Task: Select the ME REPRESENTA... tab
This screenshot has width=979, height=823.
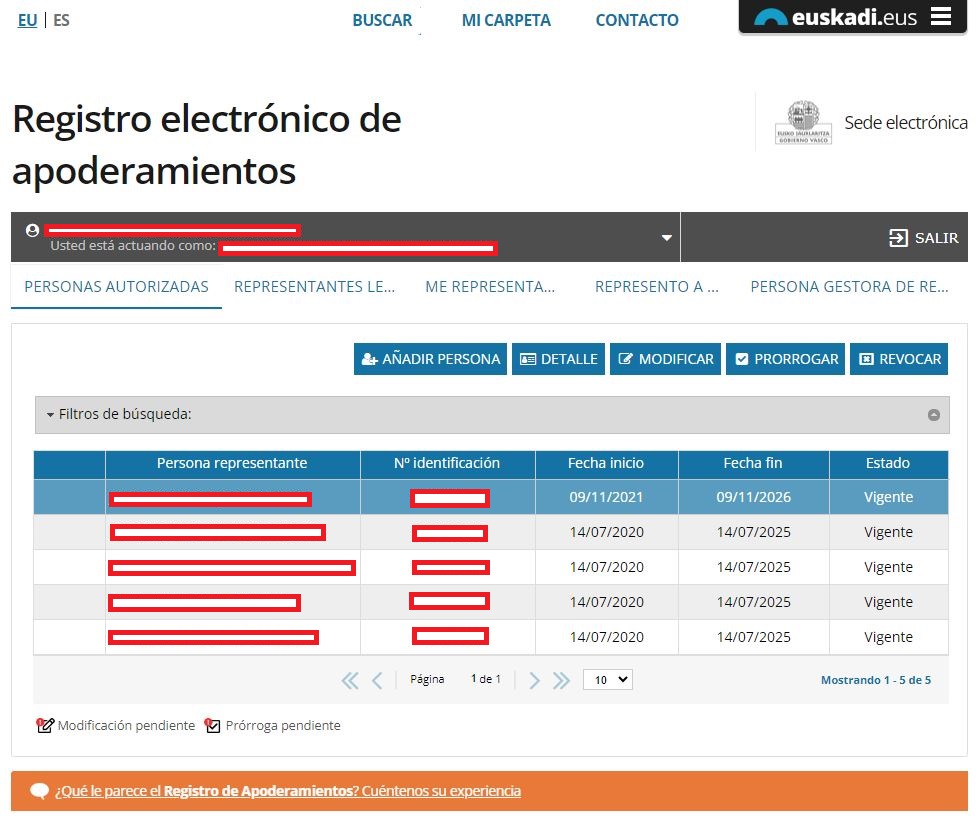Action: coord(490,287)
